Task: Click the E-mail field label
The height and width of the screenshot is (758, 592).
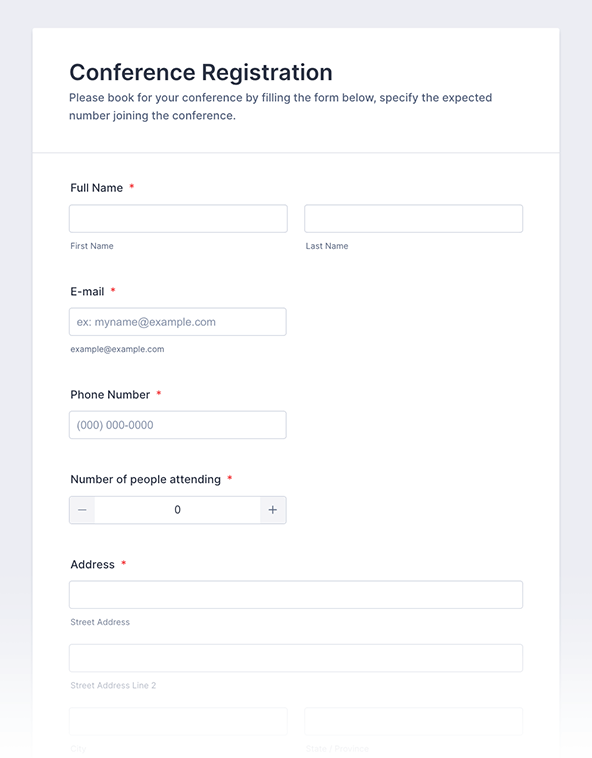Action: [87, 292]
